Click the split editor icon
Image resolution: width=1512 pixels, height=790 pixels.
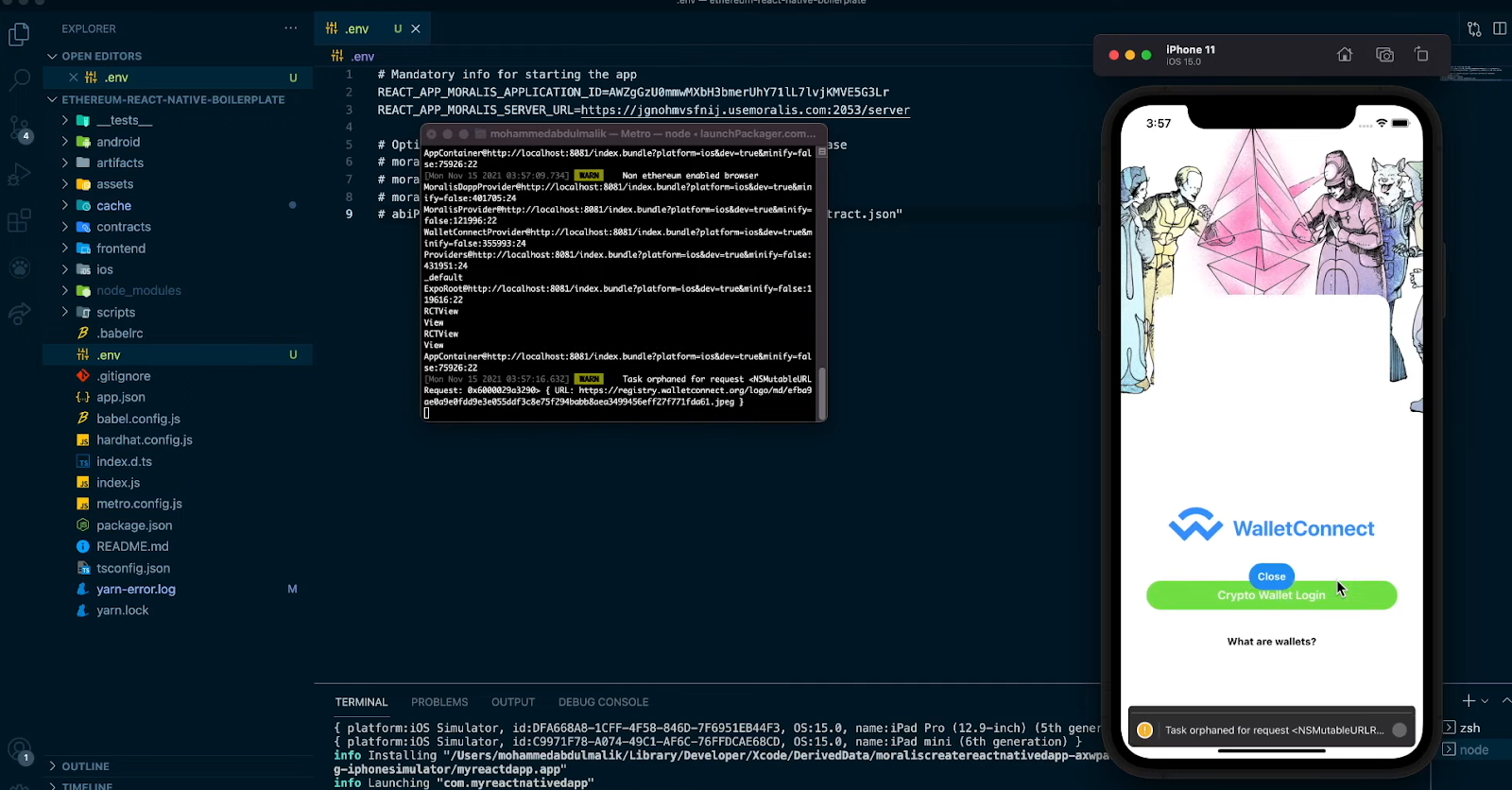point(1500,29)
